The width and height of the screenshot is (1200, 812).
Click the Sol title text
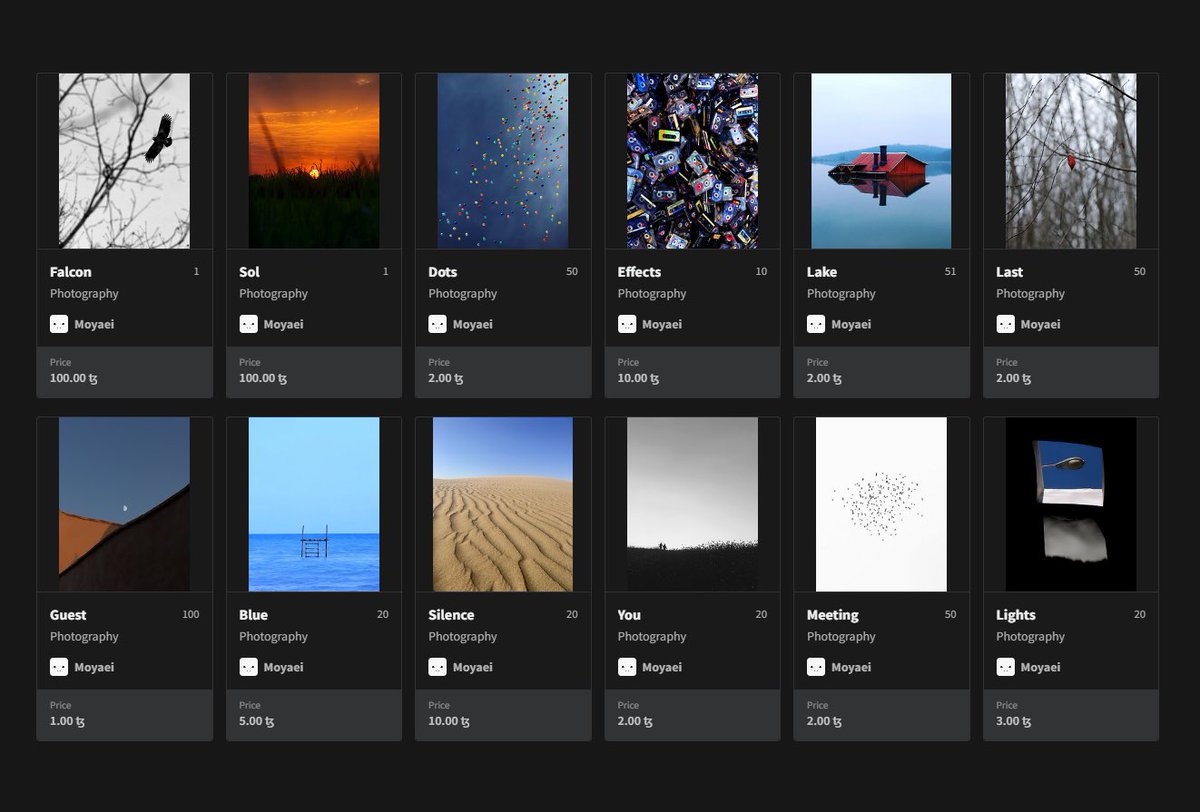(x=249, y=272)
